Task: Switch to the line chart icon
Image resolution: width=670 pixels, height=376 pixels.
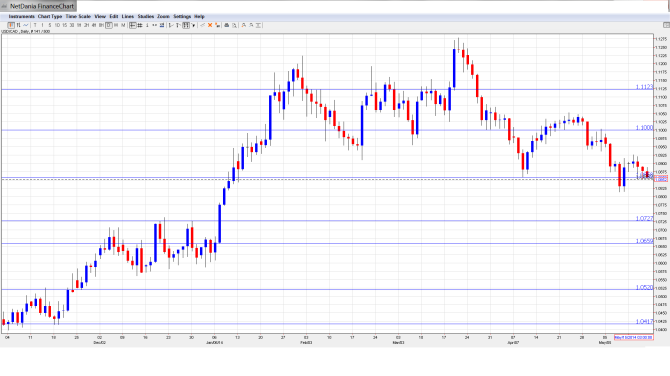Action: click(x=26, y=25)
